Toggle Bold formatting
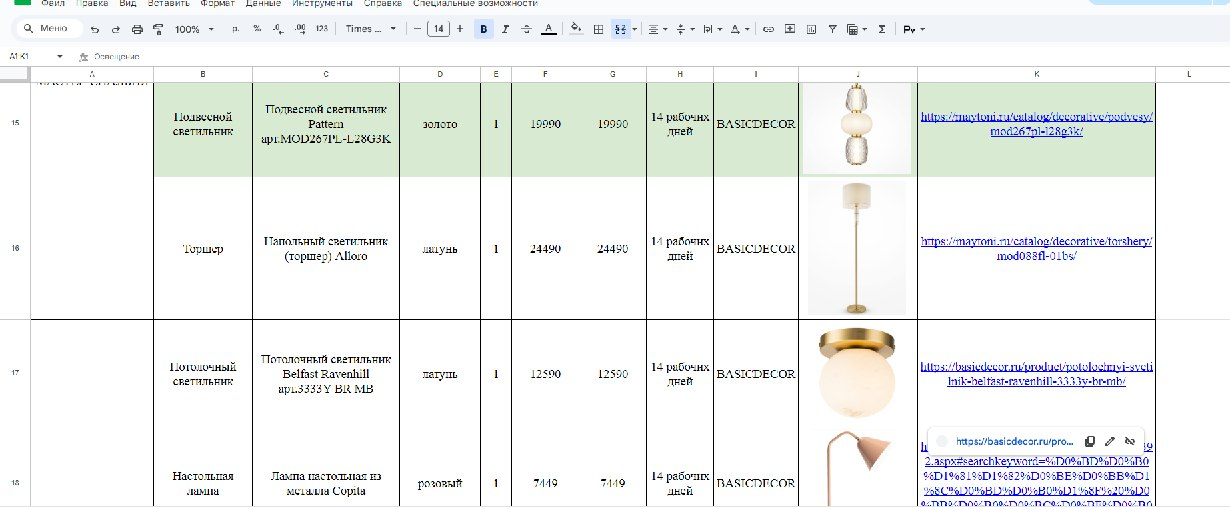 (x=484, y=30)
